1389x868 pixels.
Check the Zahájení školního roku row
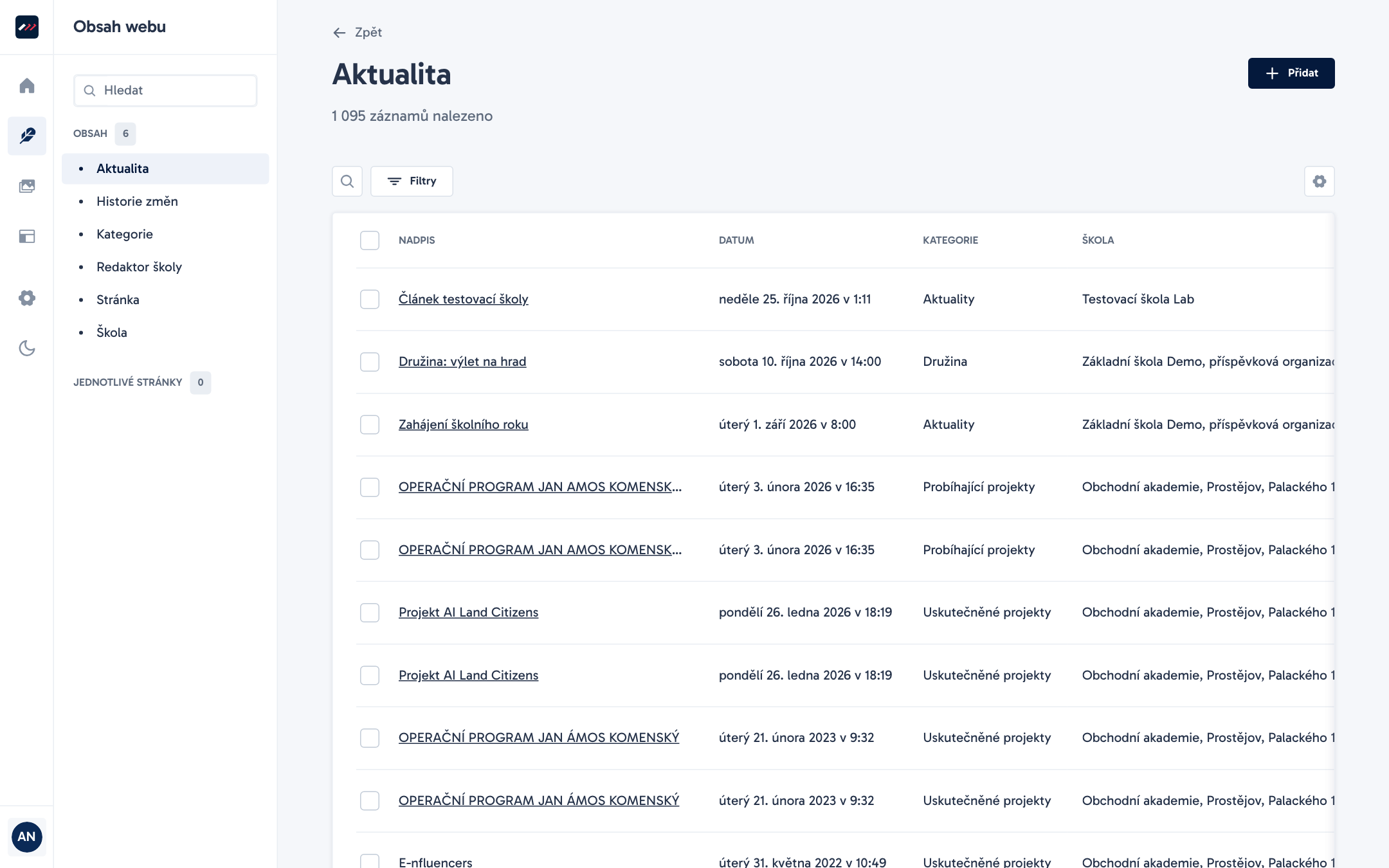pos(370,424)
